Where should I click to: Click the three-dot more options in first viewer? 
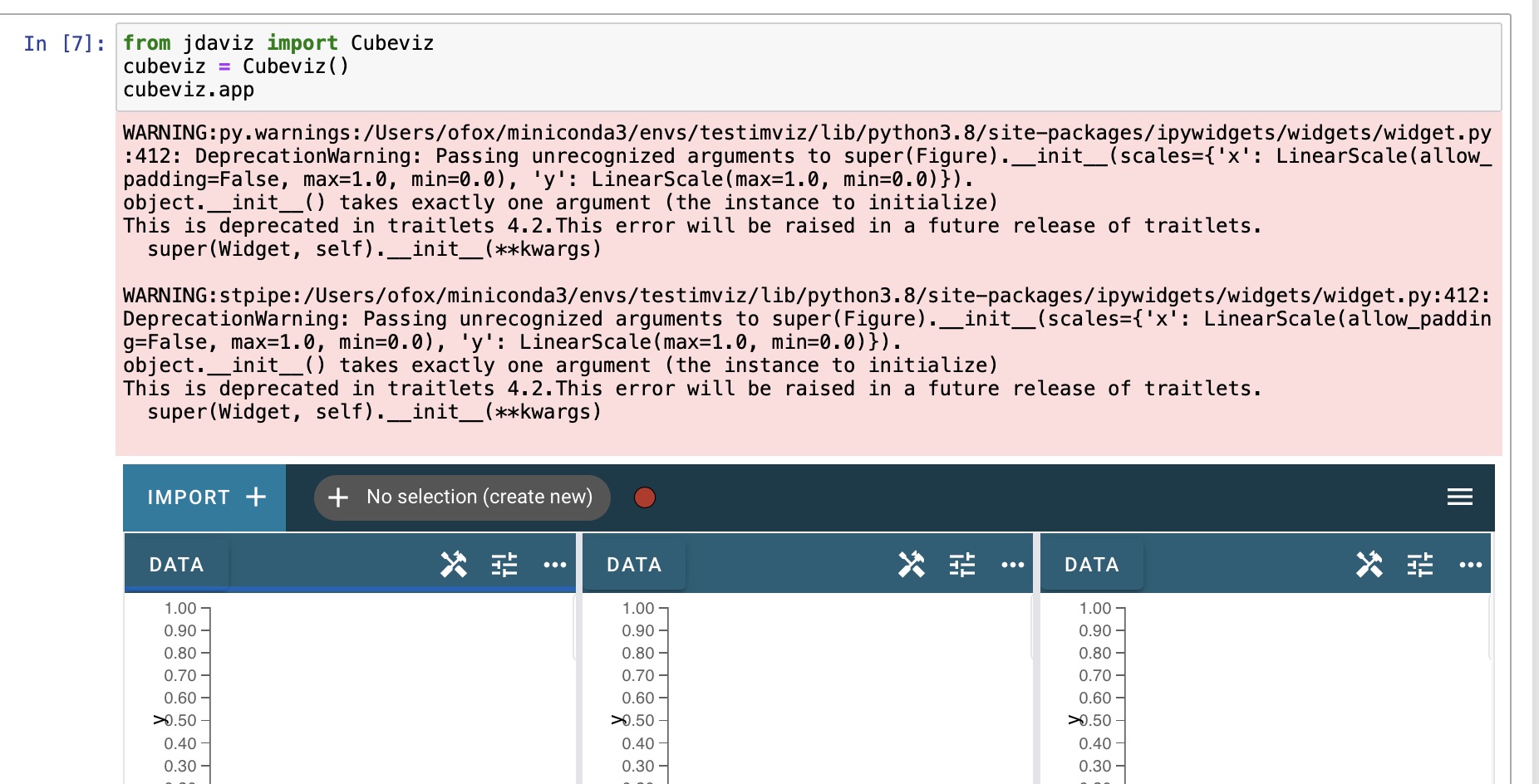coord(555,565)
